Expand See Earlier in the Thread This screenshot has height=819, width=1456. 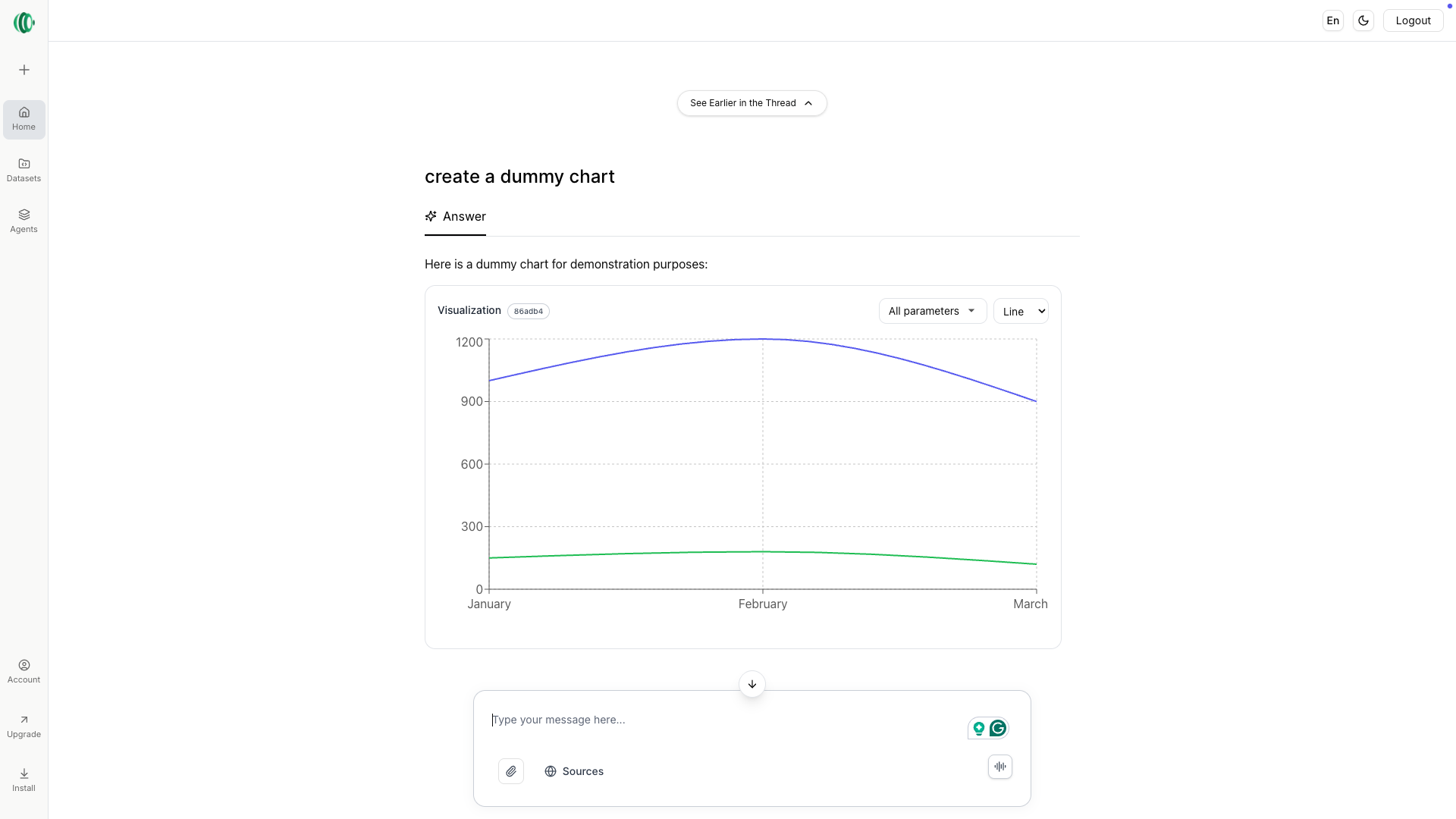752,103
